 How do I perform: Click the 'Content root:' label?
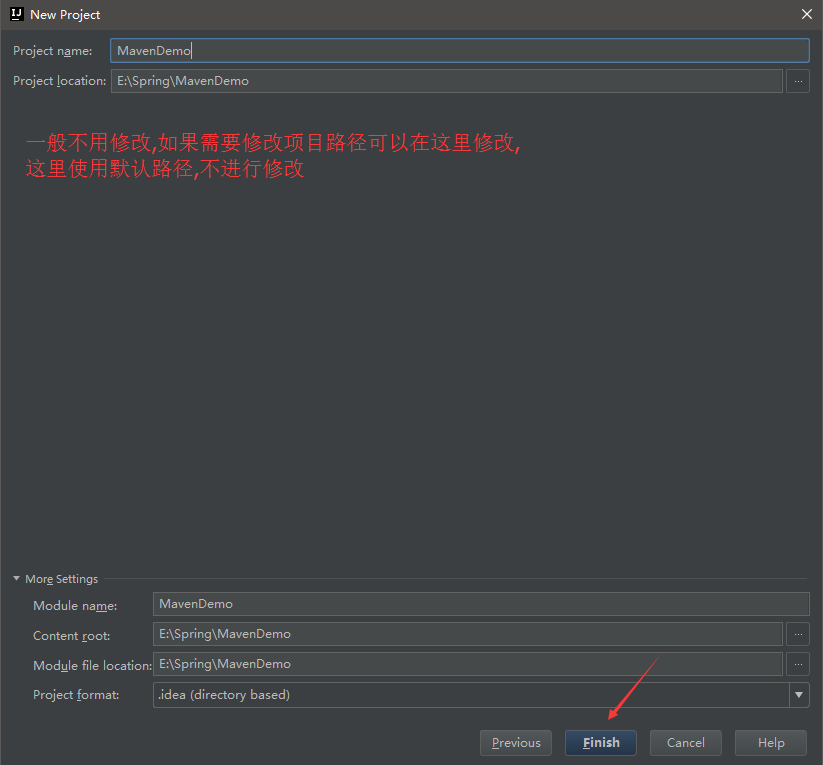[71, 636]
